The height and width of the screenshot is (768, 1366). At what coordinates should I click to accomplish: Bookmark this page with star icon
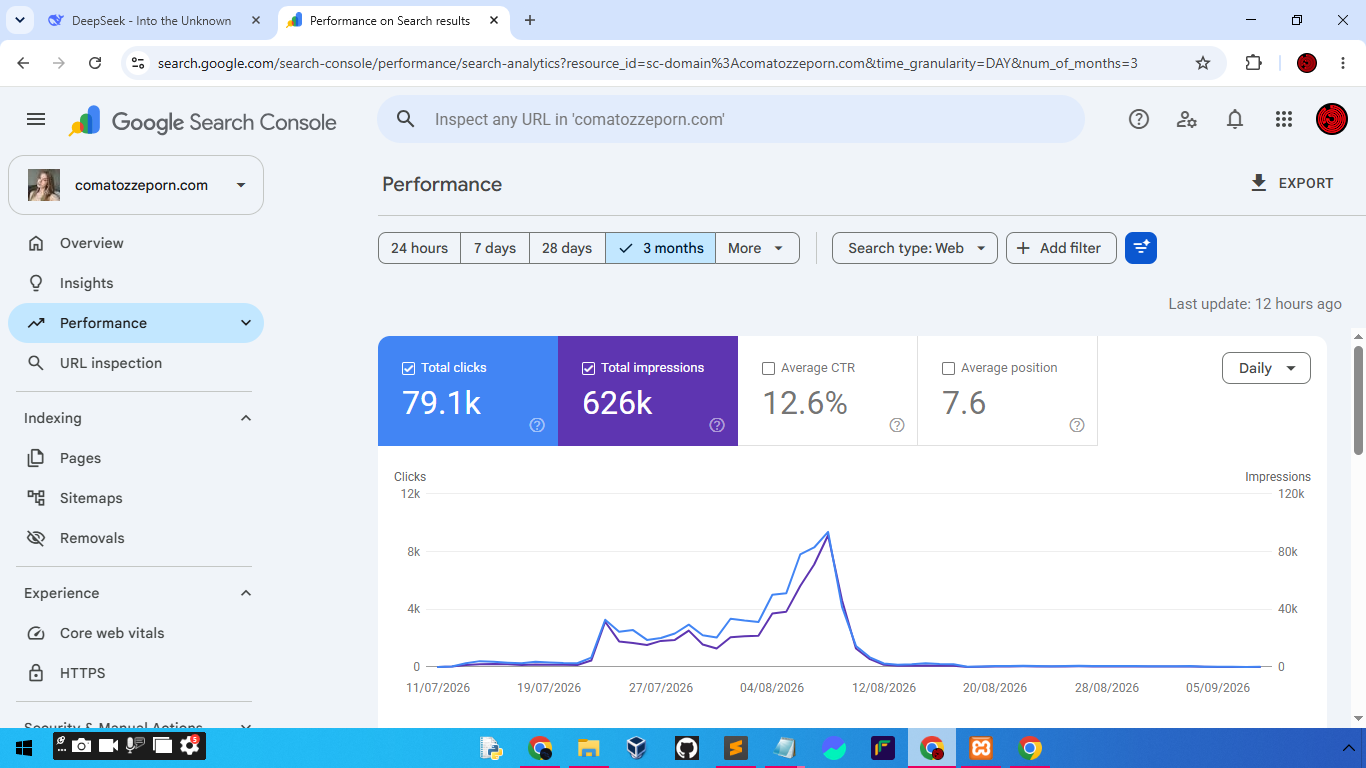pyautogui.click(x=1203, y=63)
